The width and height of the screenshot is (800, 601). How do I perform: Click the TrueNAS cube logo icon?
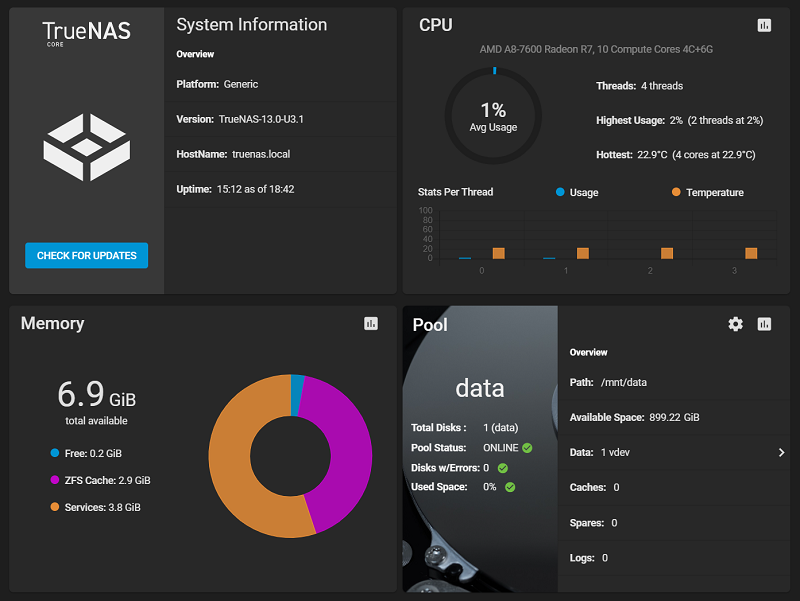pos(87,147)
